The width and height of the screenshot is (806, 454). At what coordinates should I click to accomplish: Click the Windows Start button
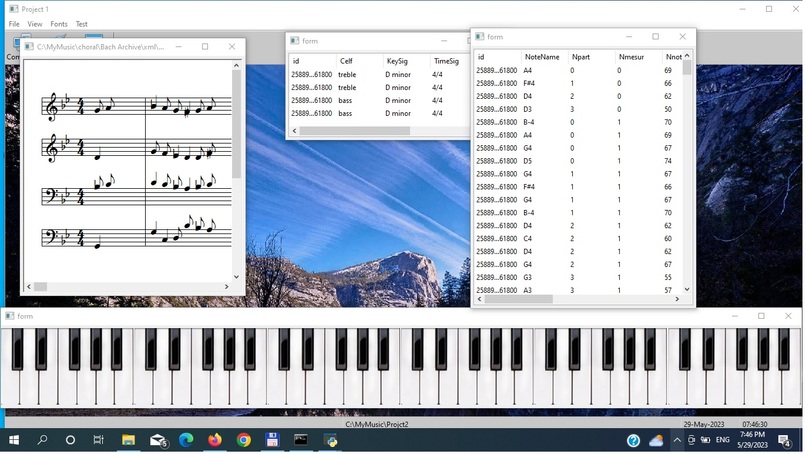[14, 440]
